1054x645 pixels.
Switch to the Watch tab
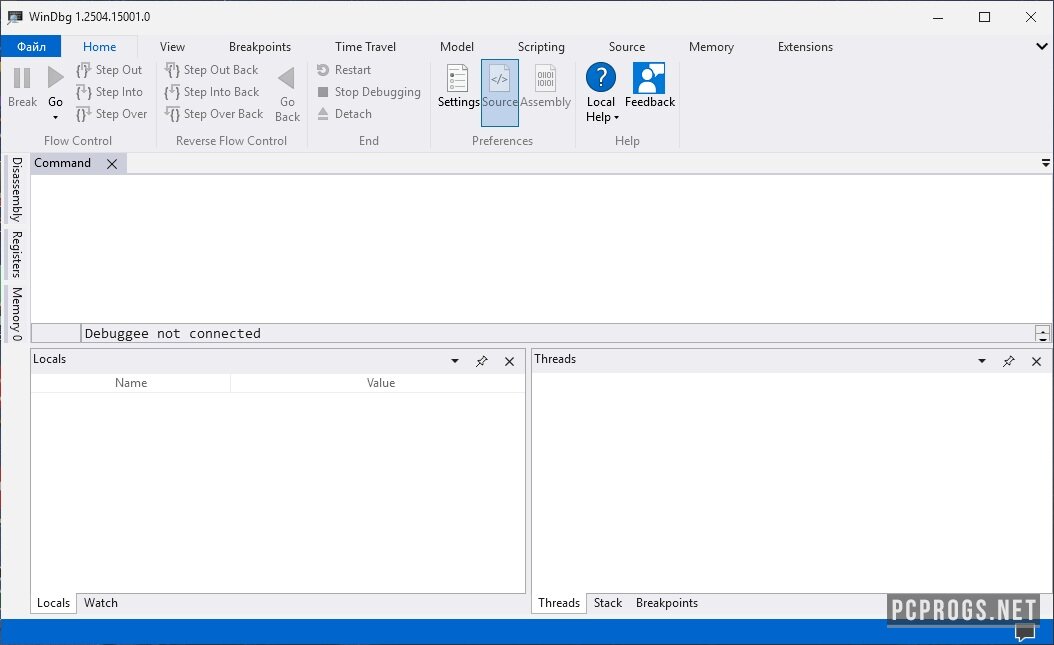(x=101, y=603)
